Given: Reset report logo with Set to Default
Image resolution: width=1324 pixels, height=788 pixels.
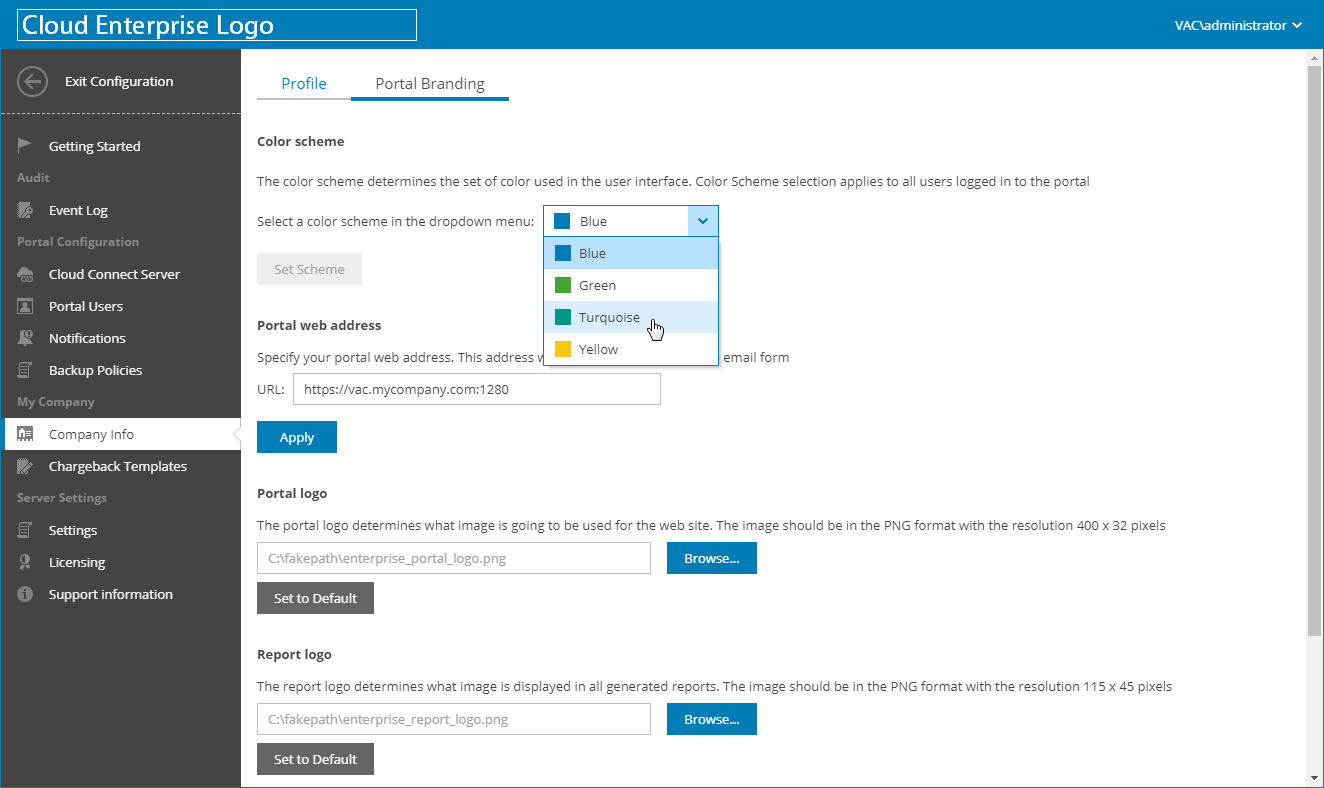Looking at the screenshot, I should pos(315,759).
